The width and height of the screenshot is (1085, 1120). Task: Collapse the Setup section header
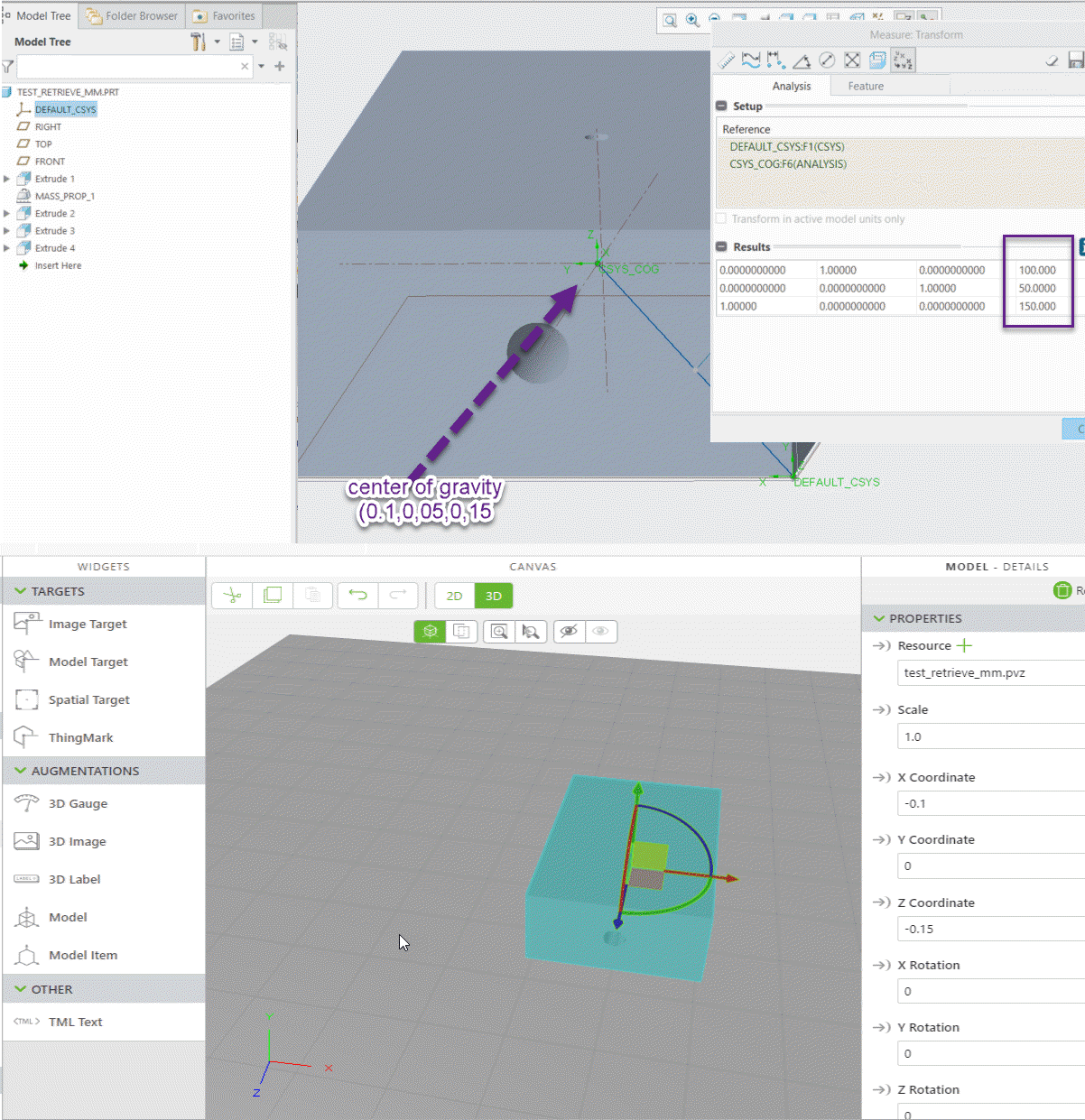(721, 106)
